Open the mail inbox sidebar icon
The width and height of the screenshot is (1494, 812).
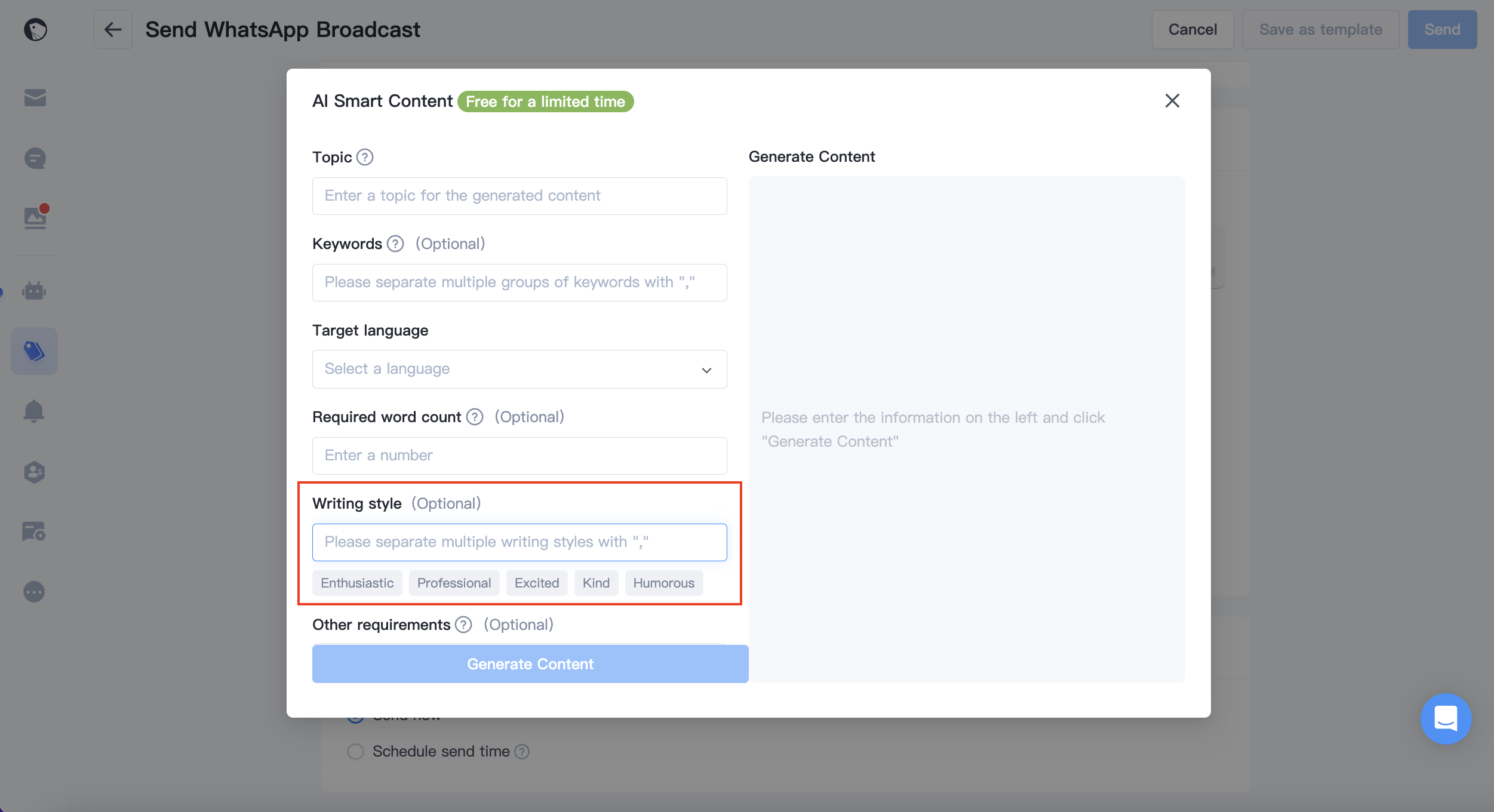[35, 97]
